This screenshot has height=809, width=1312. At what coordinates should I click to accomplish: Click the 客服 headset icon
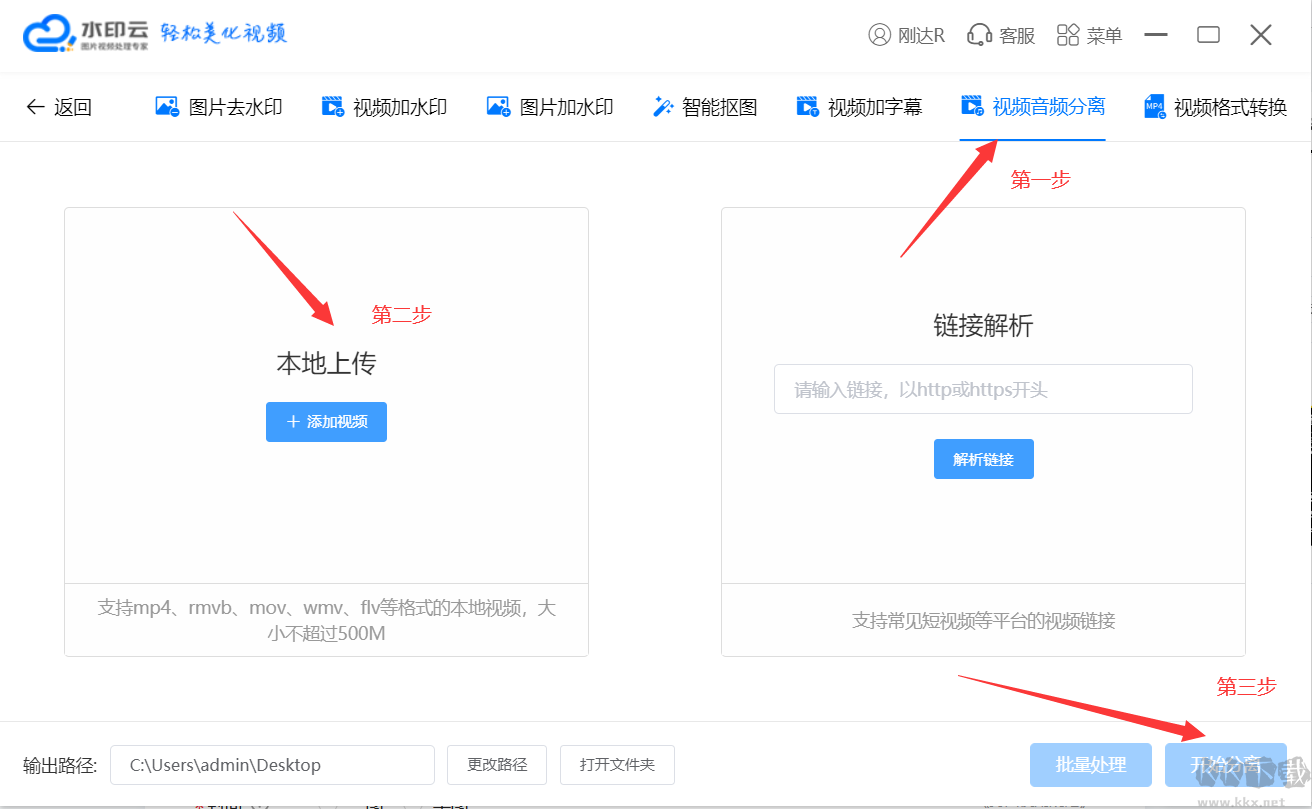click(x=979, y=35)
